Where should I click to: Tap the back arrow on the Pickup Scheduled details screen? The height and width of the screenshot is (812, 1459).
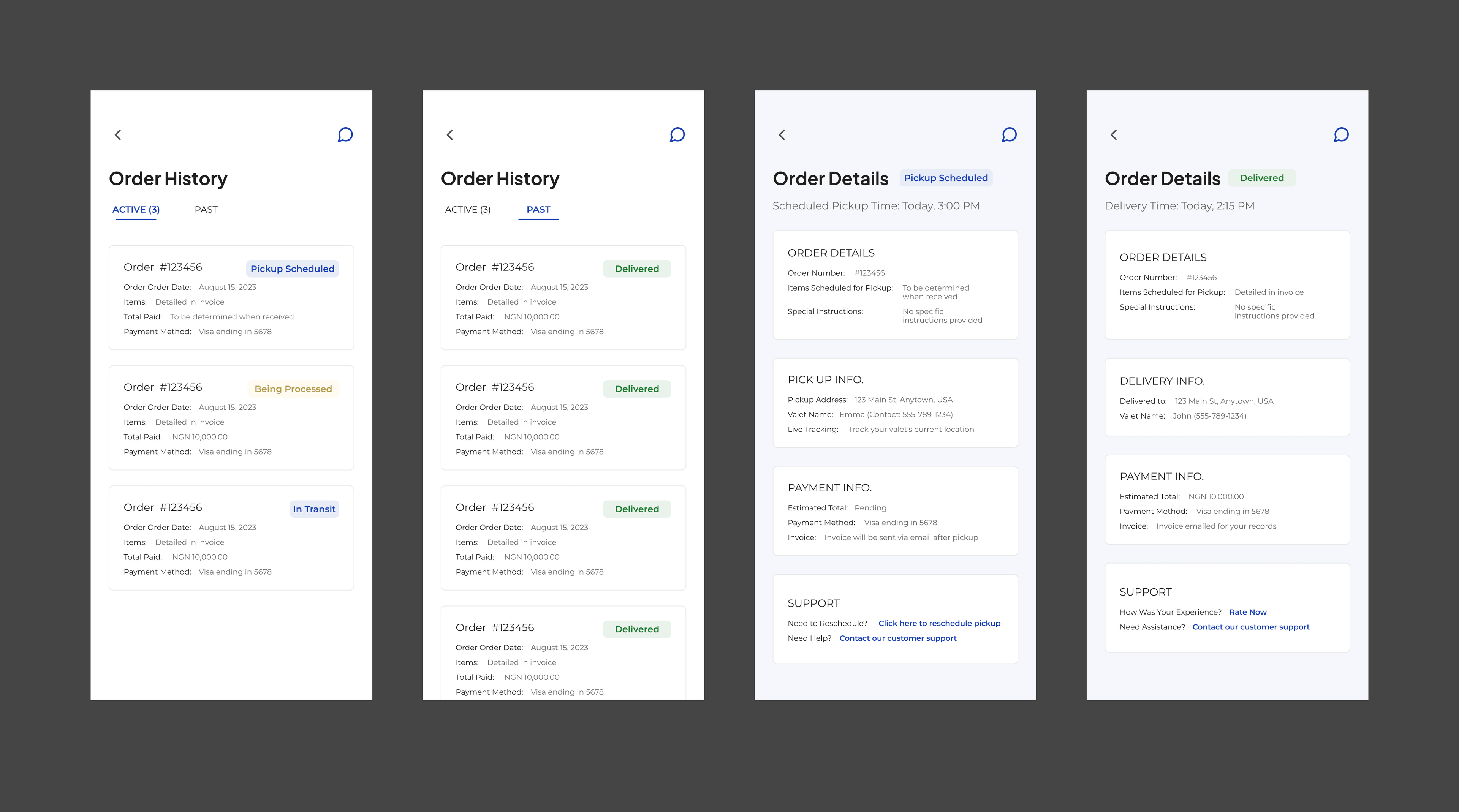coord(782,135)
